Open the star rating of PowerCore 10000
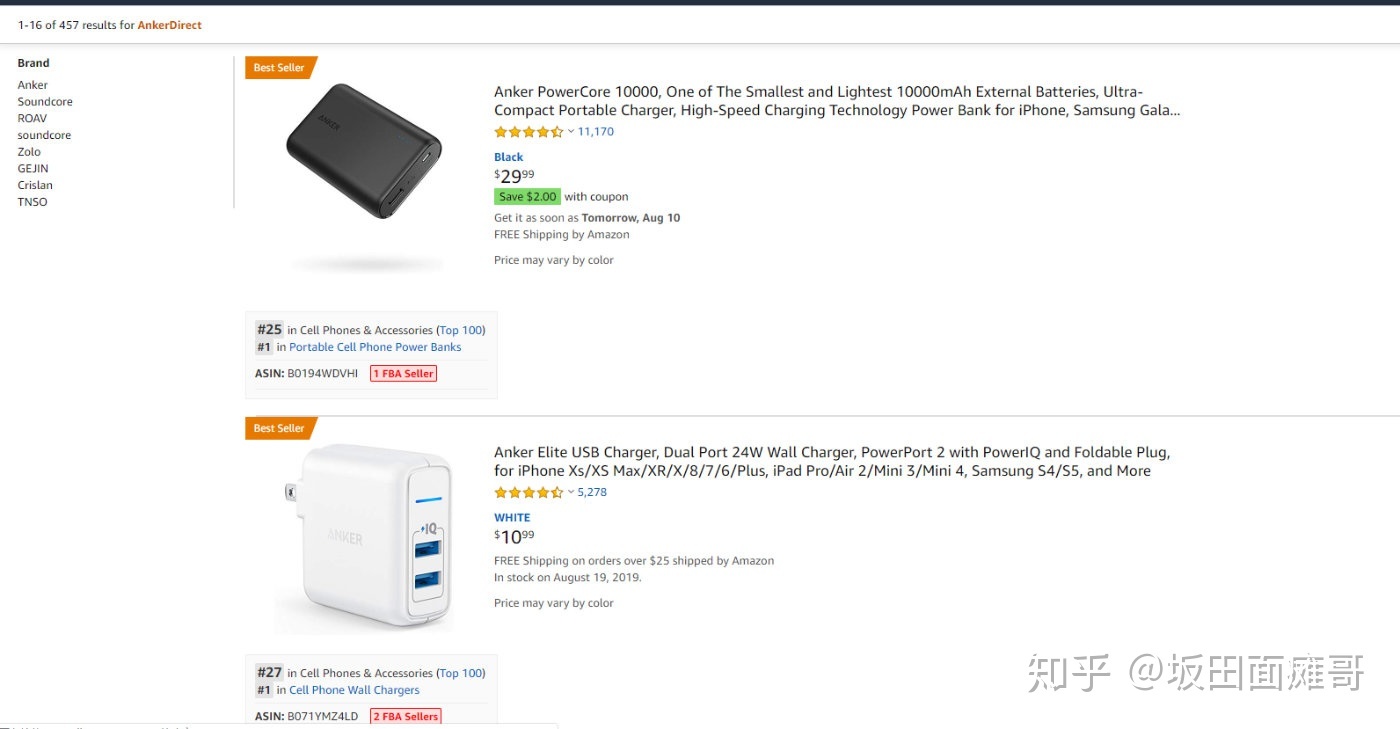The width and height of the screenshot is (1400, 729). (529, 132)
